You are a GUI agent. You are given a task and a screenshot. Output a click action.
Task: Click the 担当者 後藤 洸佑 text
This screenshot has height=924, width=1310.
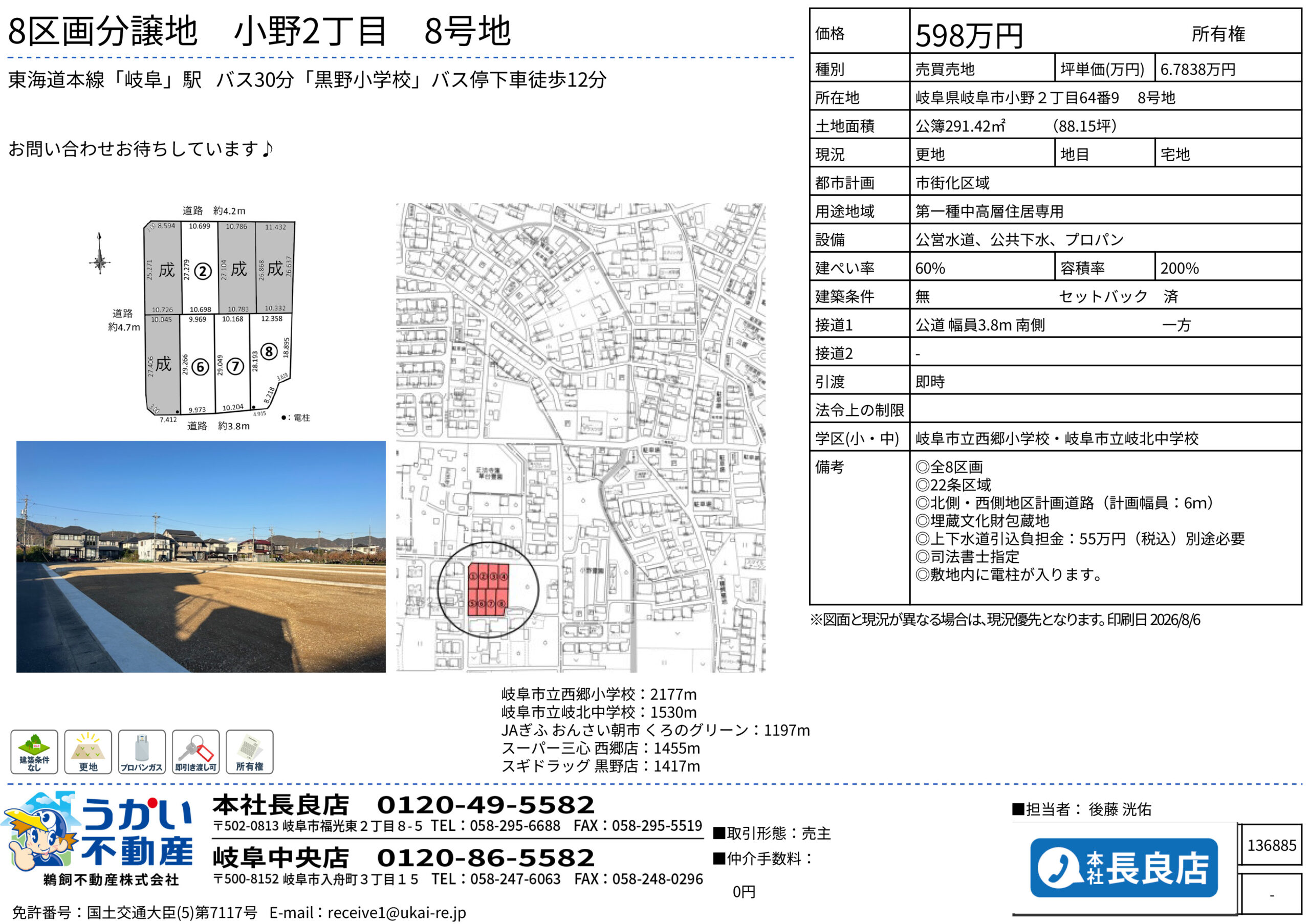click(1081, 809)
